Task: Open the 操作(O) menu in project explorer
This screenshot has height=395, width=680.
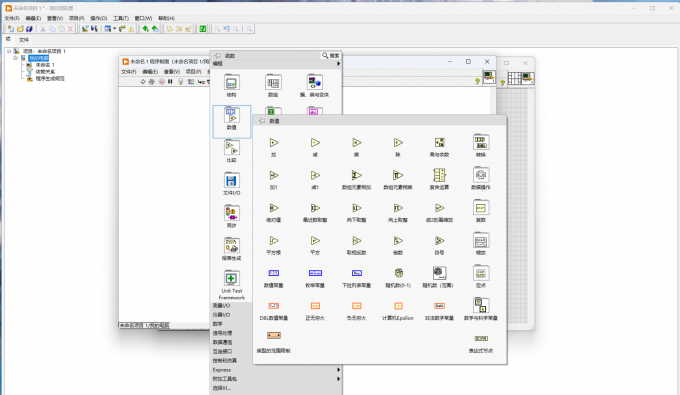Action: pyautogui.click(x=98, y=18)
